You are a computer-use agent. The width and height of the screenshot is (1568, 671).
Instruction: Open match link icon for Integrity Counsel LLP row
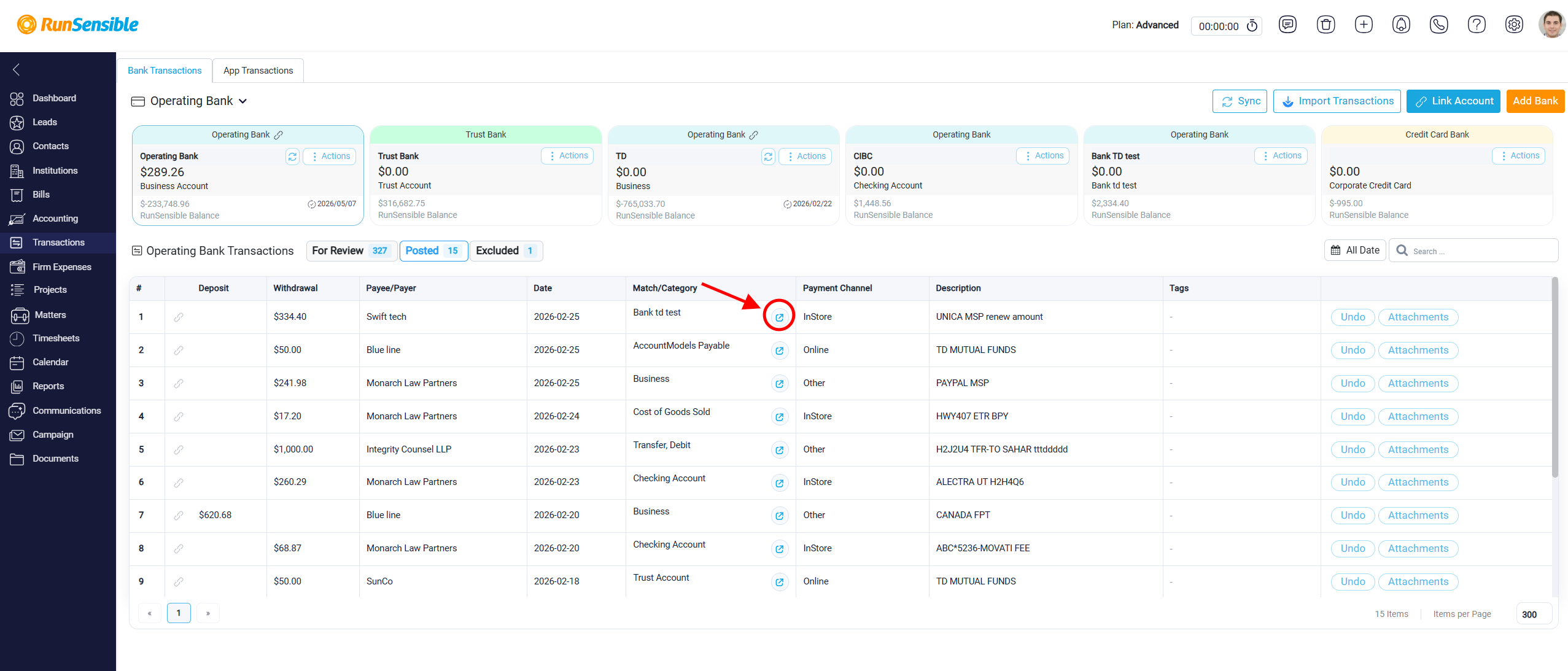coord(779,450)
